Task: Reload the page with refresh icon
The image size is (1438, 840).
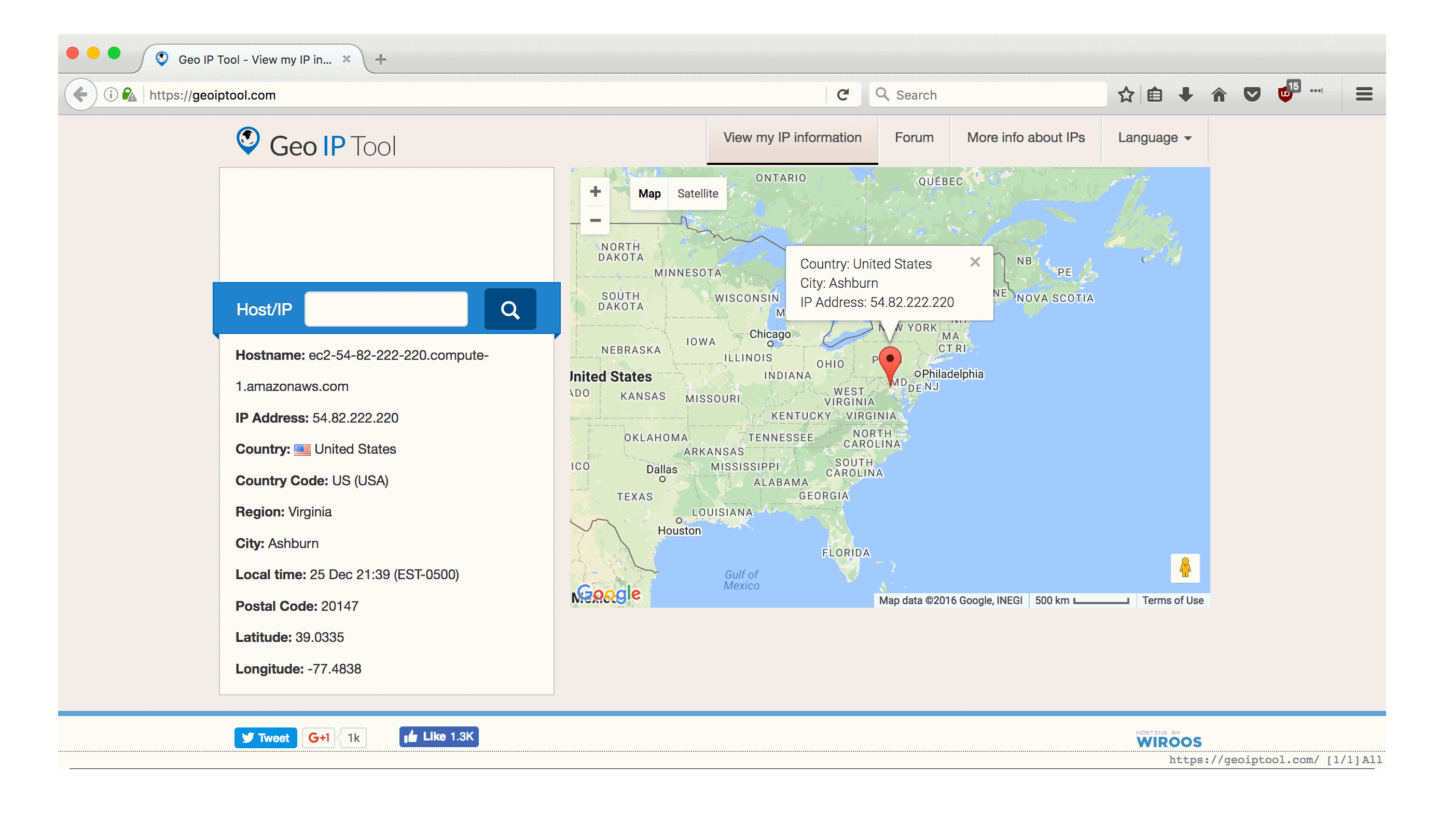Action: [843, 95]
